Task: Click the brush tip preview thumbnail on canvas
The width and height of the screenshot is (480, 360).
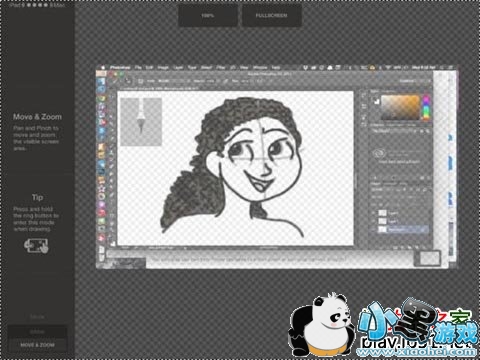Action: 141,122
